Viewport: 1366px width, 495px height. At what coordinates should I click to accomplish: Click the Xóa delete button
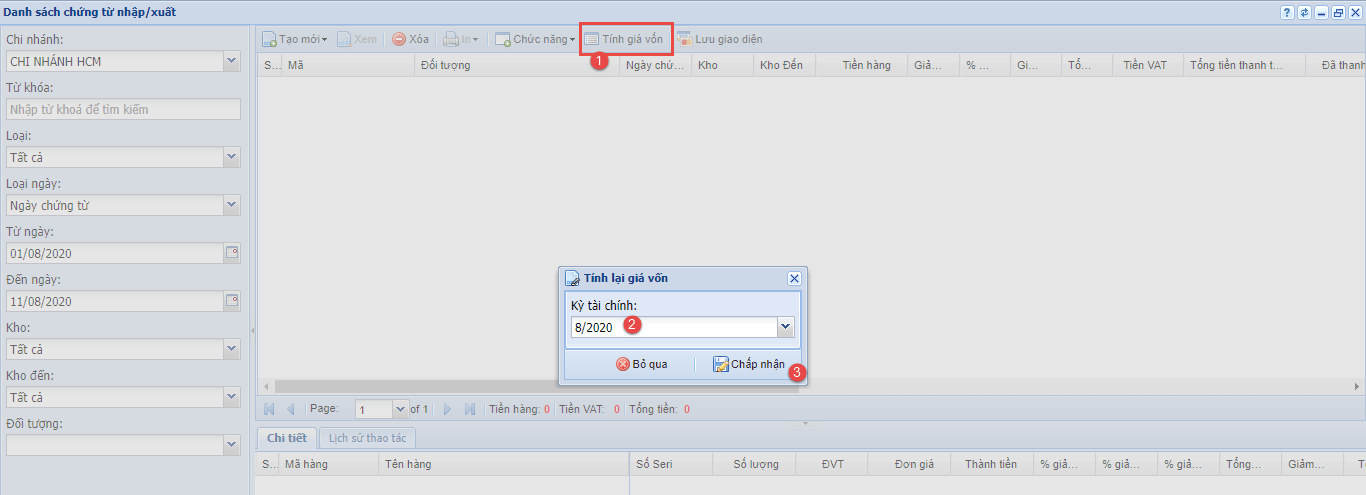pos(410,39)
